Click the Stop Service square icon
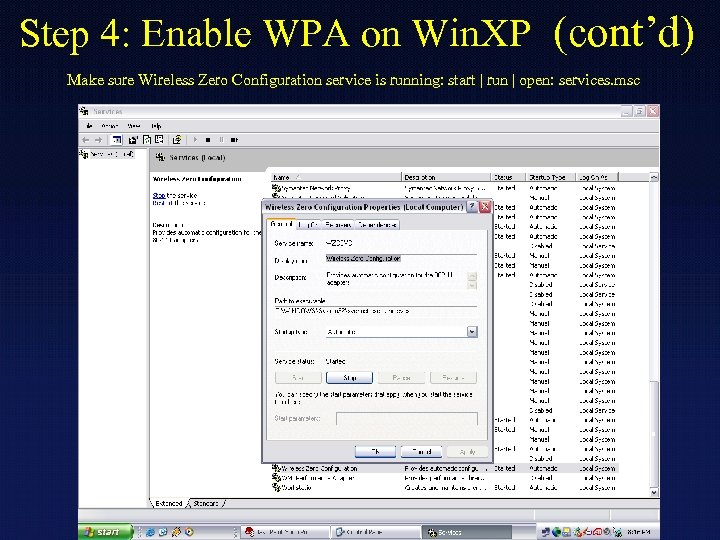This screenshot has height=540, width=720. pyautogui.click(x=208, y=140)
